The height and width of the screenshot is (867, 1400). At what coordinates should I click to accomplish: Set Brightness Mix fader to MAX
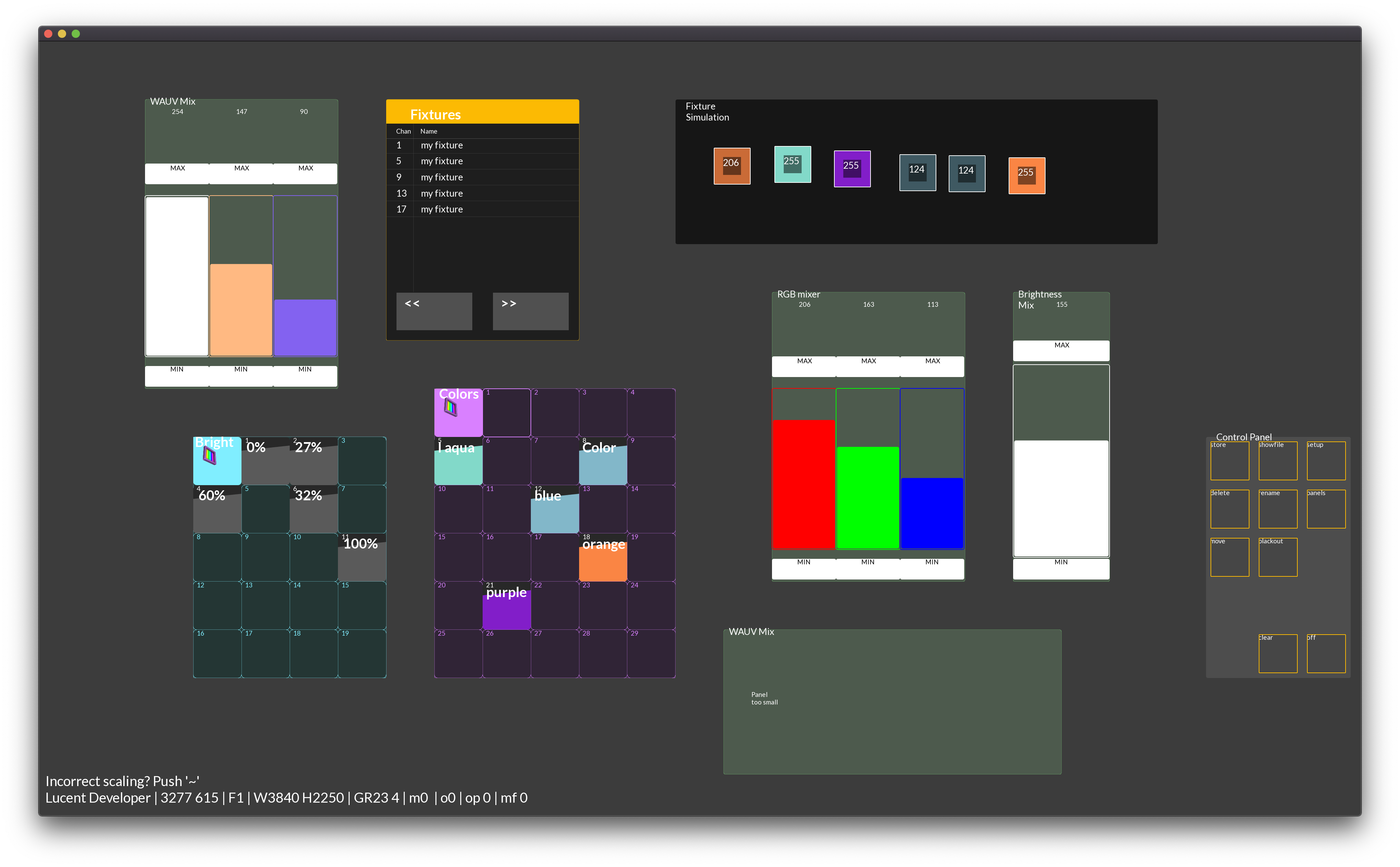pyautogui.click(x=1060, y=350)
